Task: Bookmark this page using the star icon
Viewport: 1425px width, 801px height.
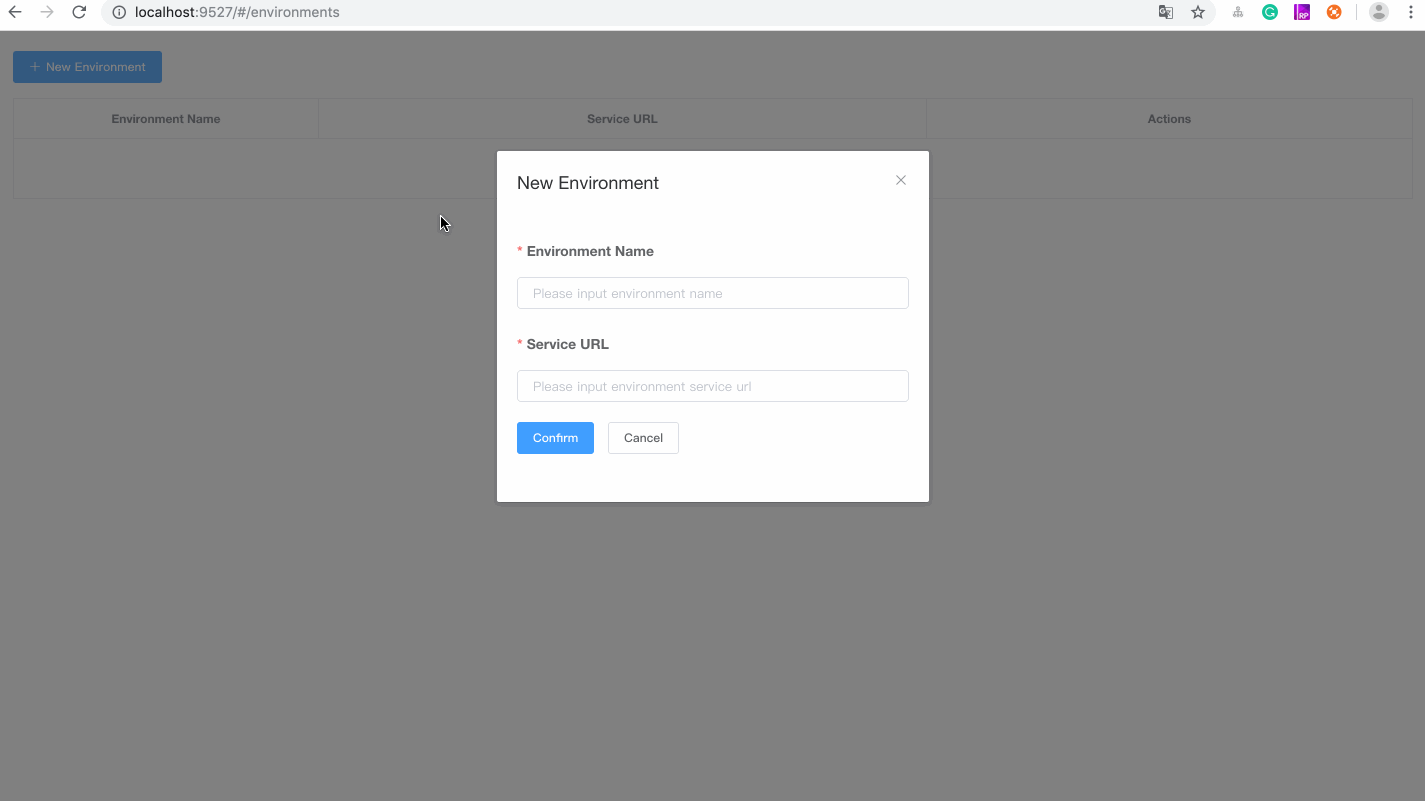Action: point(1197,12)
